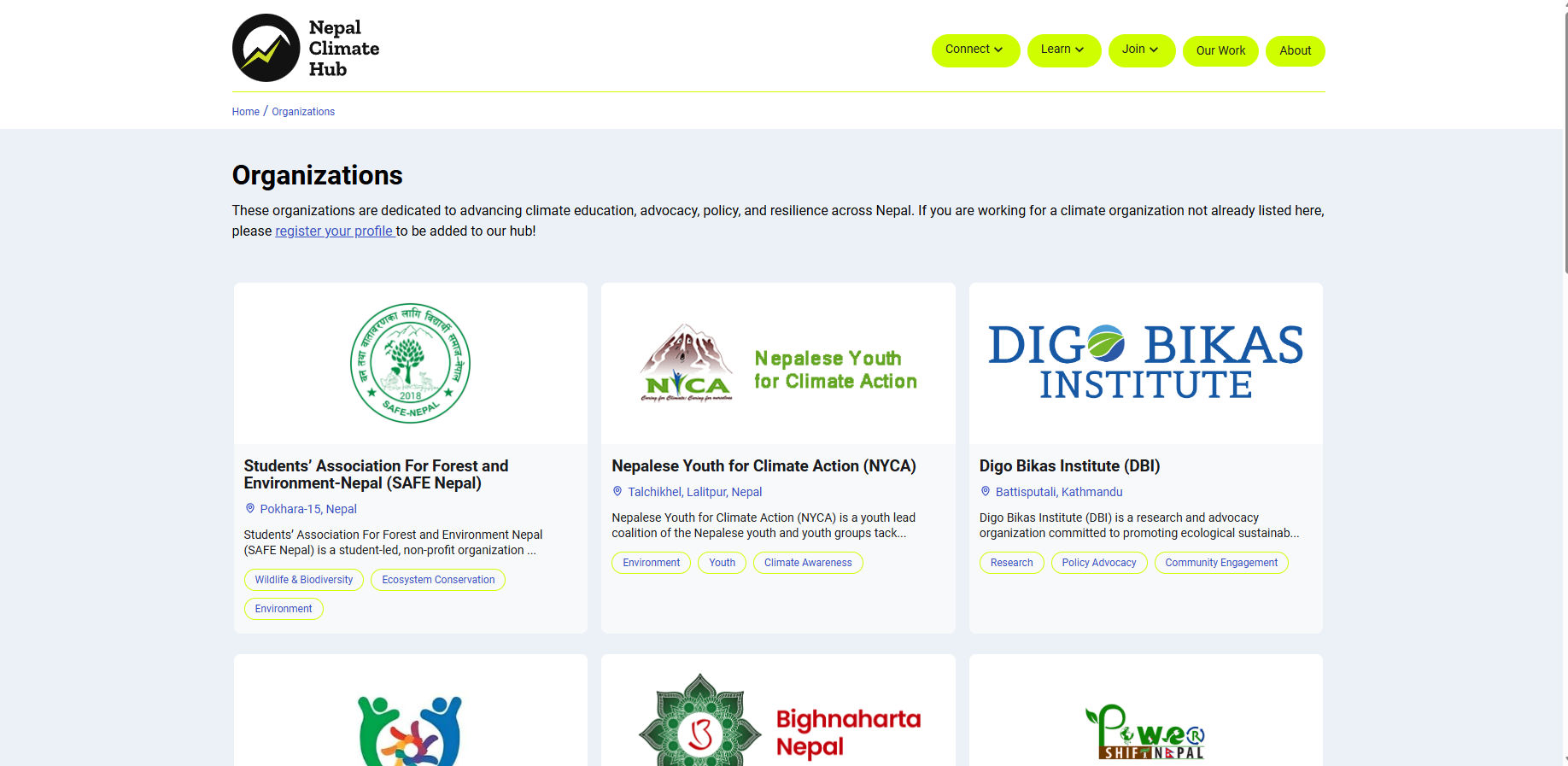Click the Home breadcrumb link
1568x766 pixels.
[246, 112]
